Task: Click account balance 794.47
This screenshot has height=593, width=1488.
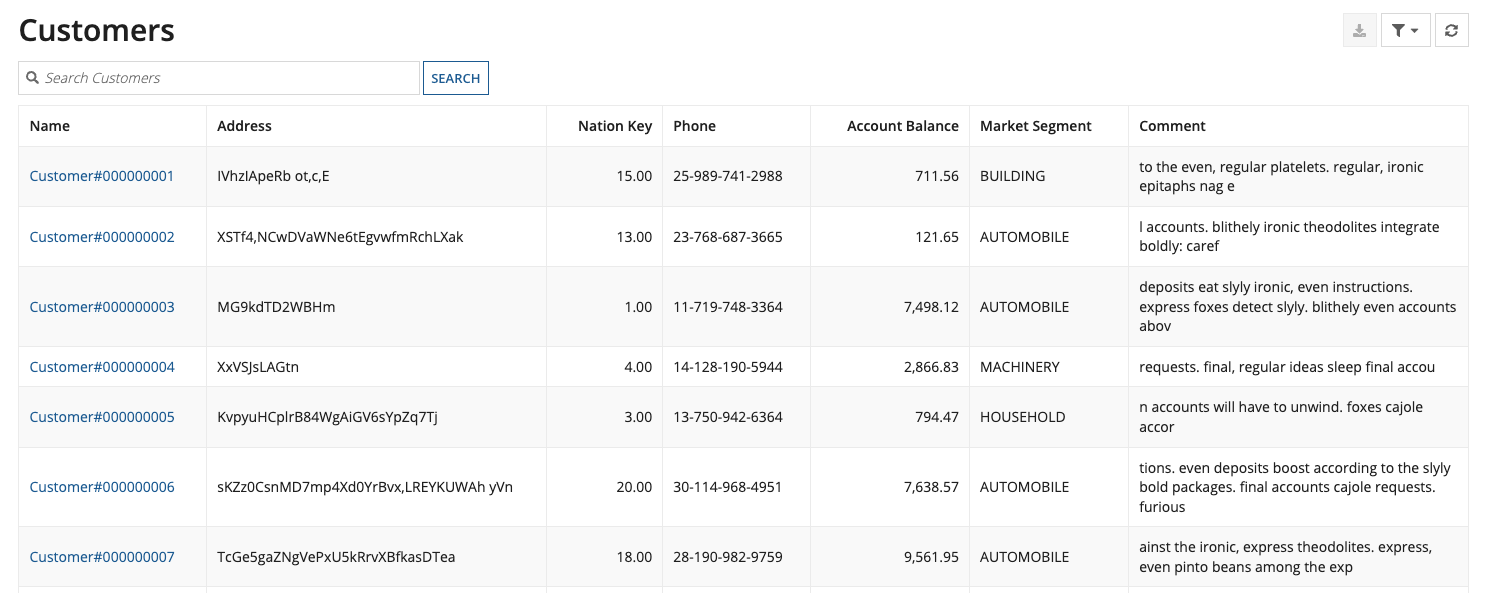Action: point(937,417)
